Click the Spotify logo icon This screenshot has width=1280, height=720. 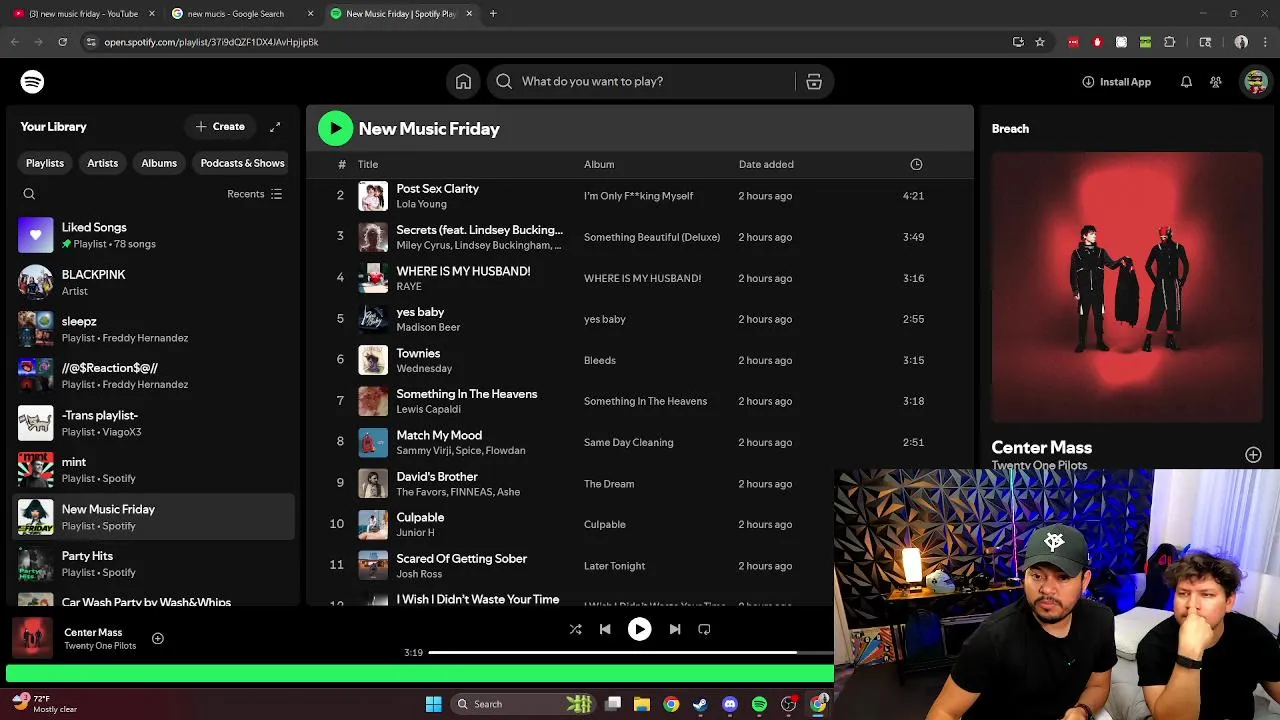(x=33, y=82)
